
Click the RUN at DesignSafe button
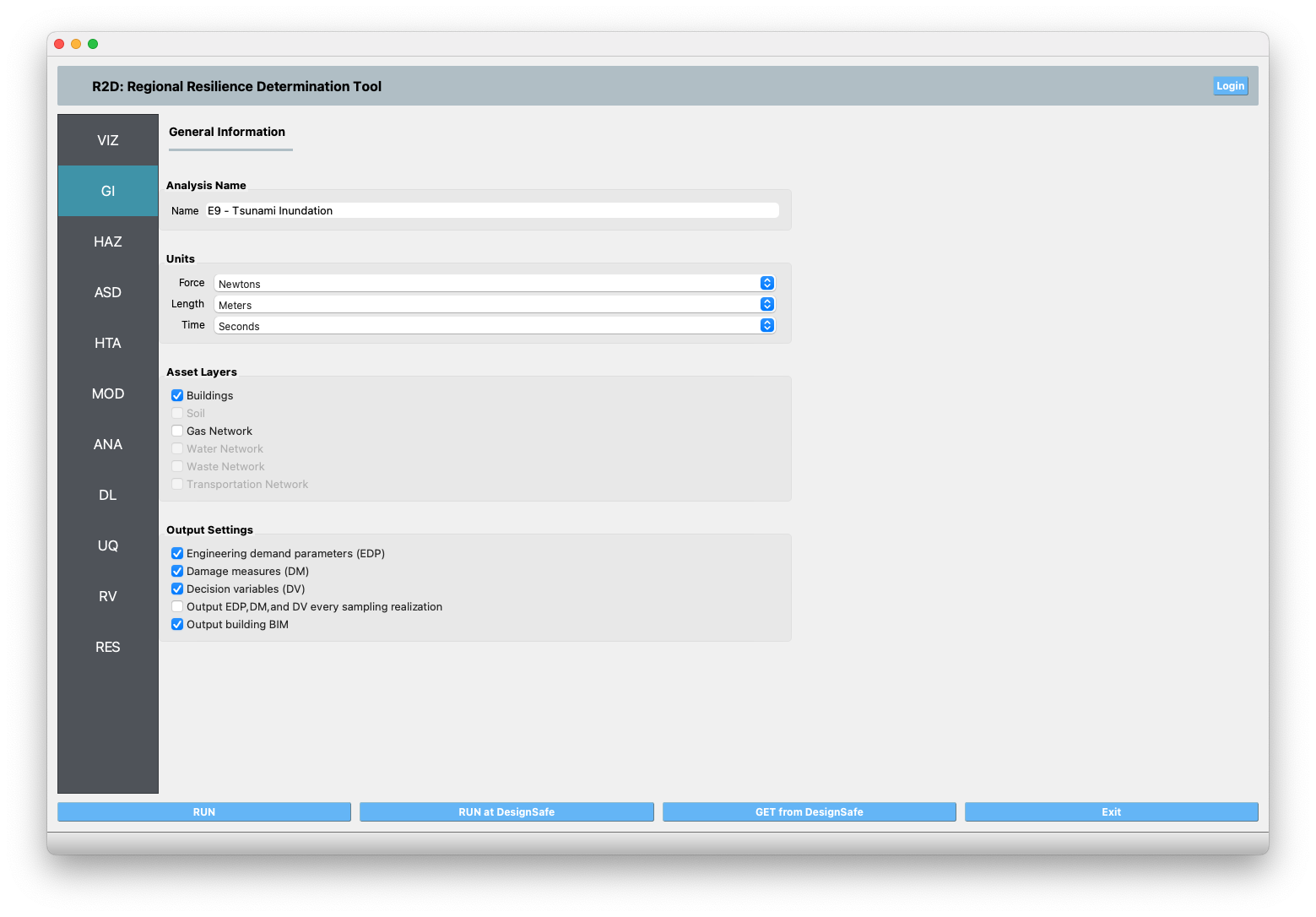[506, 811]
